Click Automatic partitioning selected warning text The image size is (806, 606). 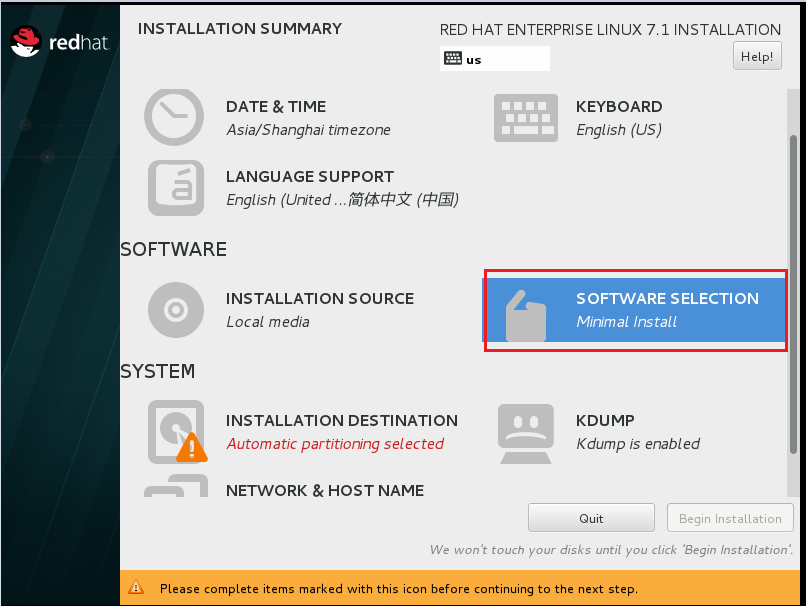tap(335, 444)
